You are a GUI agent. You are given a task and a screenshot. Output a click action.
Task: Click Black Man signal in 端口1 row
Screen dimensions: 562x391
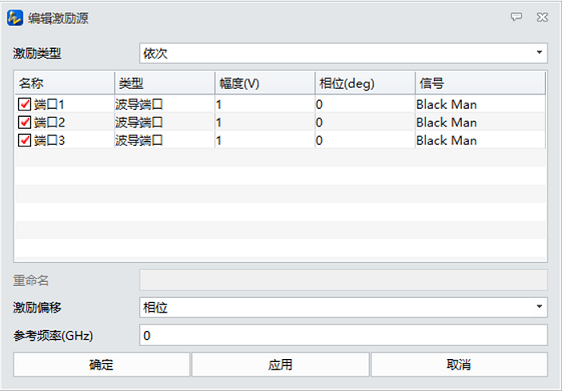pos(480,104)
